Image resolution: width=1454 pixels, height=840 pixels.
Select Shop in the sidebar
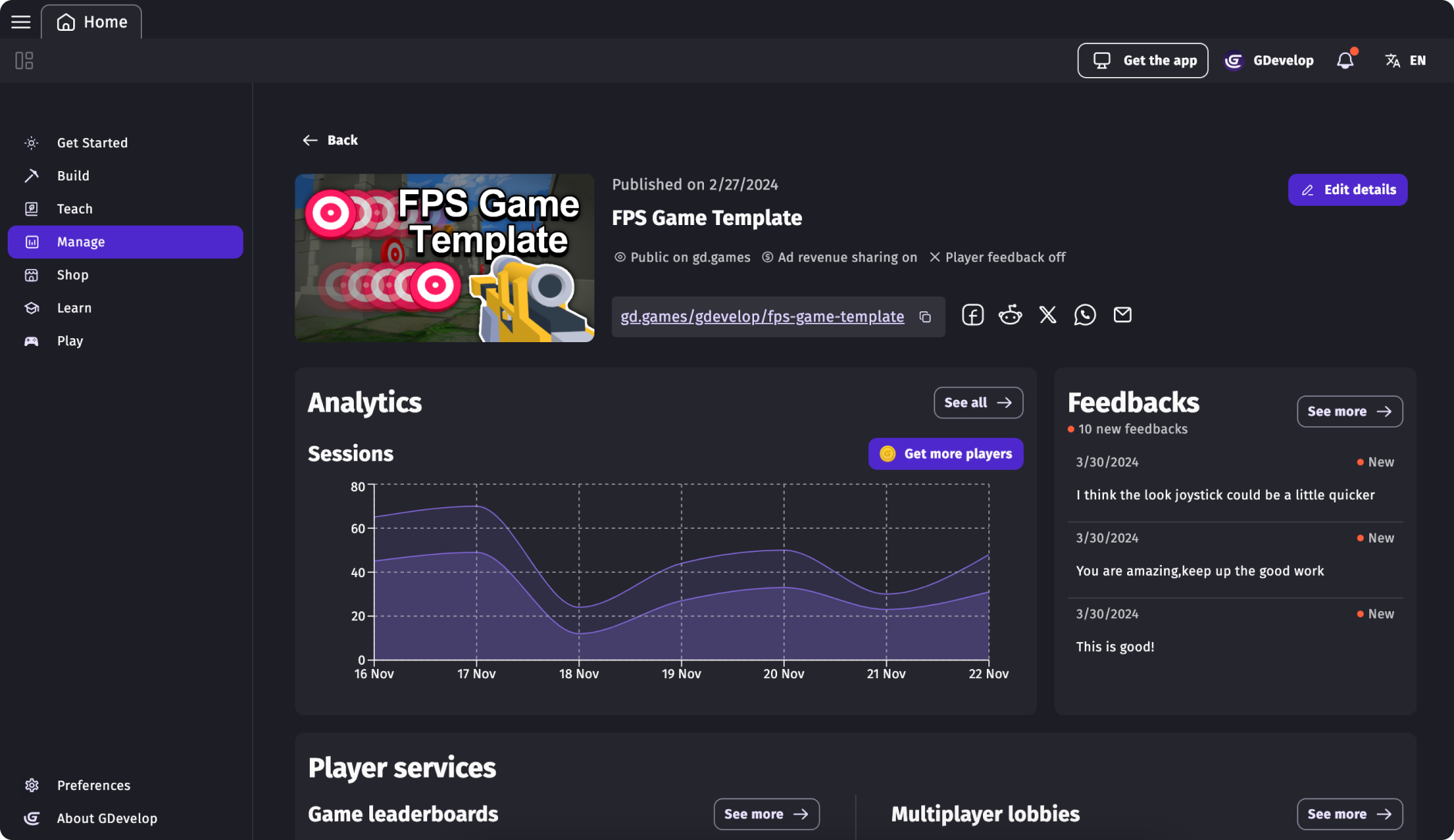point(72,275)
